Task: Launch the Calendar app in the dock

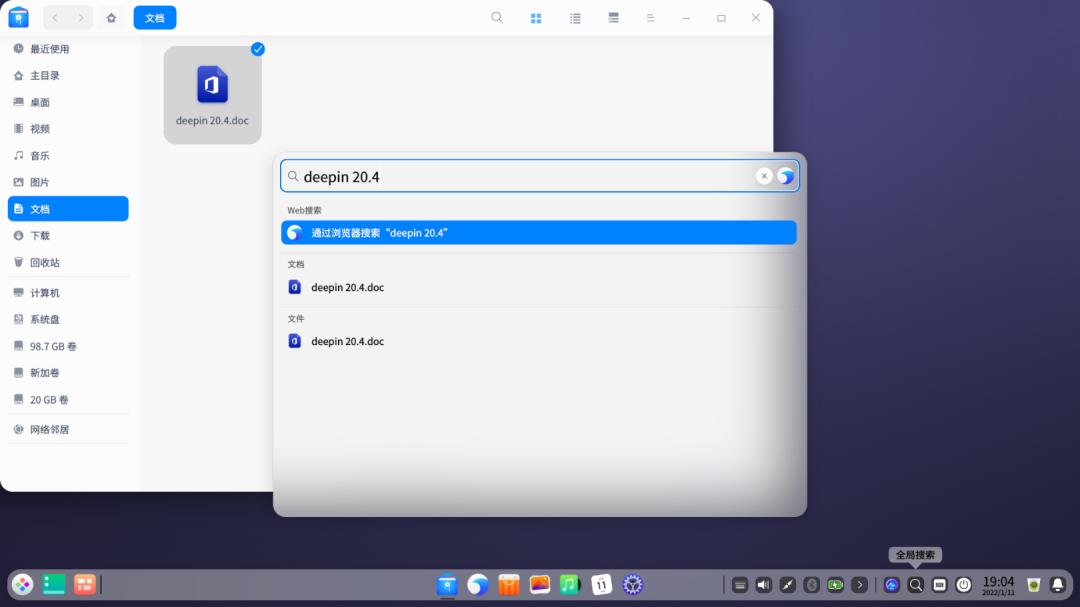Action: click(601, 585)
